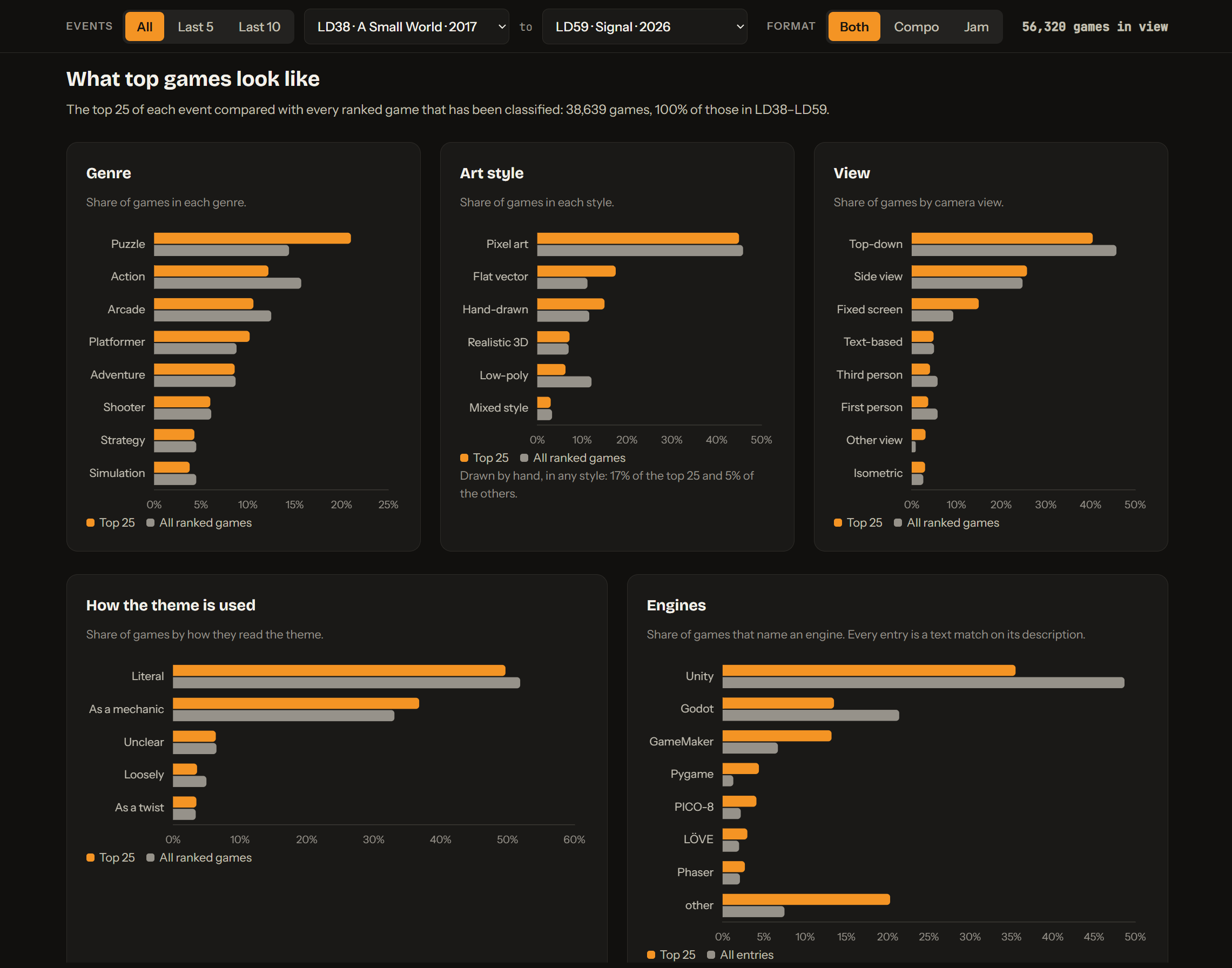This screenshot has height=968, width=1232.
Task: Click the Engines card title
Action: (676, 606)
